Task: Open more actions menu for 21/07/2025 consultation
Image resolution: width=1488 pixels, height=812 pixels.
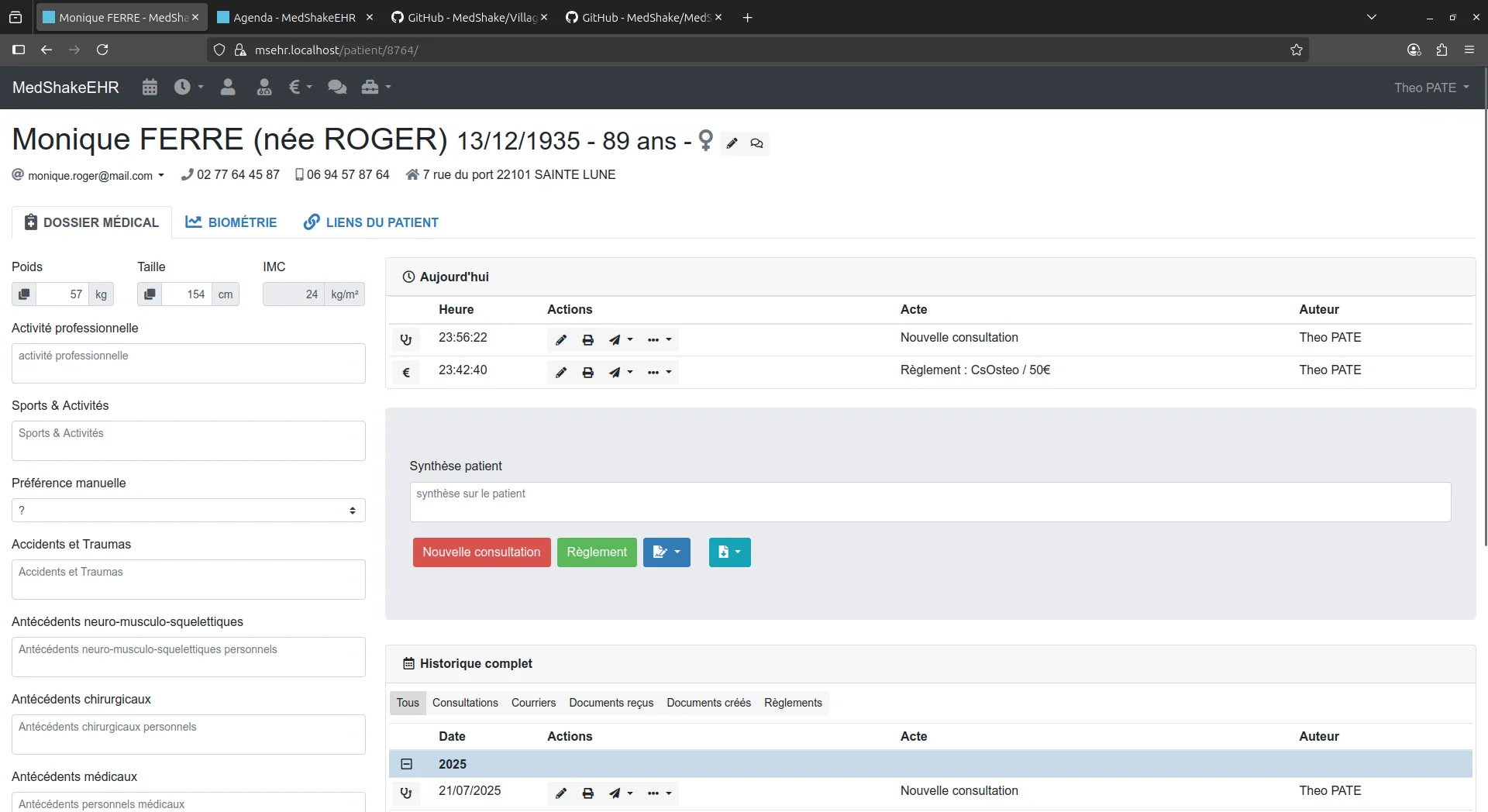Action: pyautogui.click(x=660, y=793)
